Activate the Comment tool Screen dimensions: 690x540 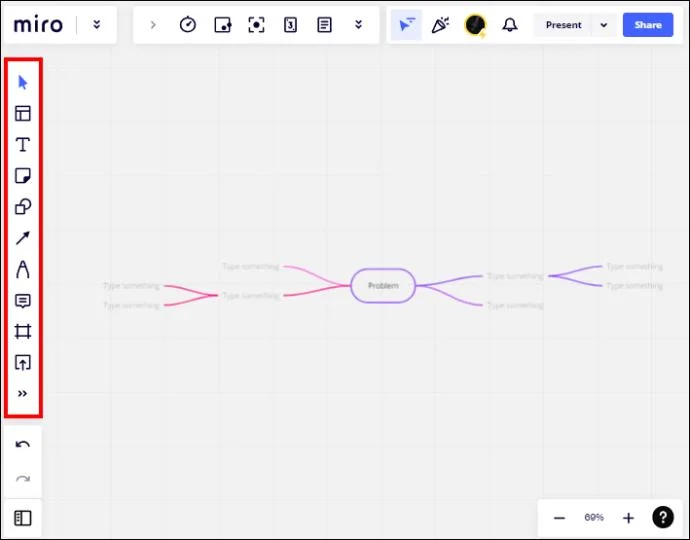(x=23, y=300)
